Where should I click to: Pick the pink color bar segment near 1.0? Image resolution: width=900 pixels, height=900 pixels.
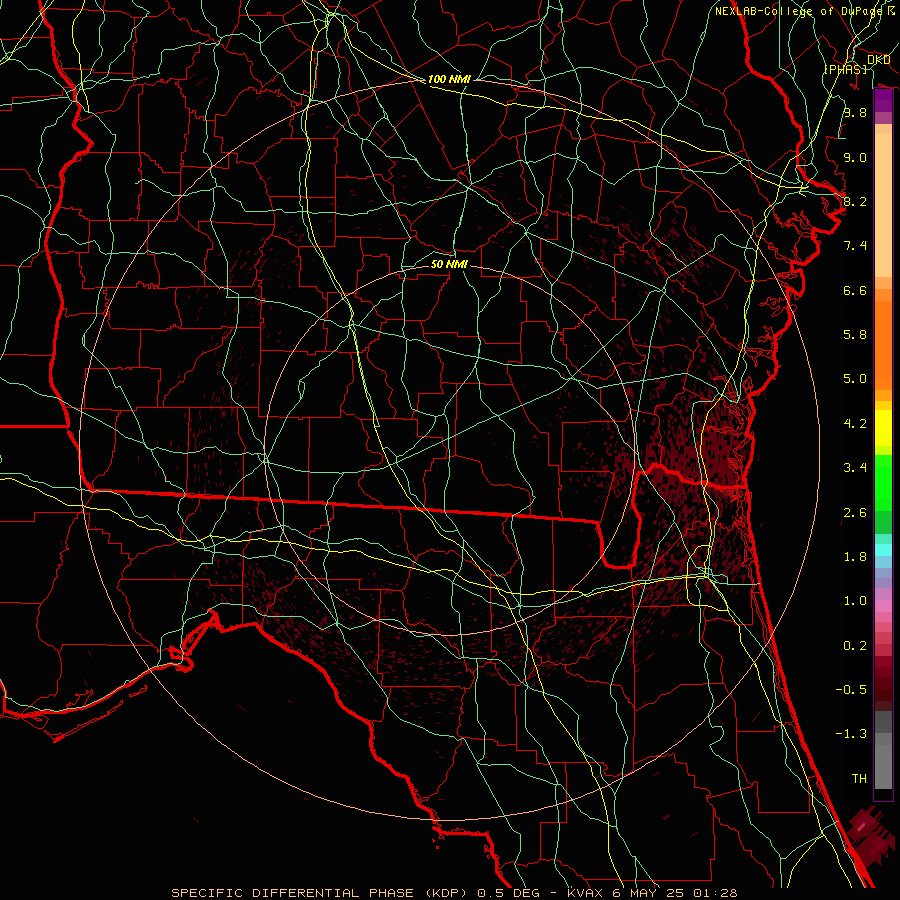883,606
